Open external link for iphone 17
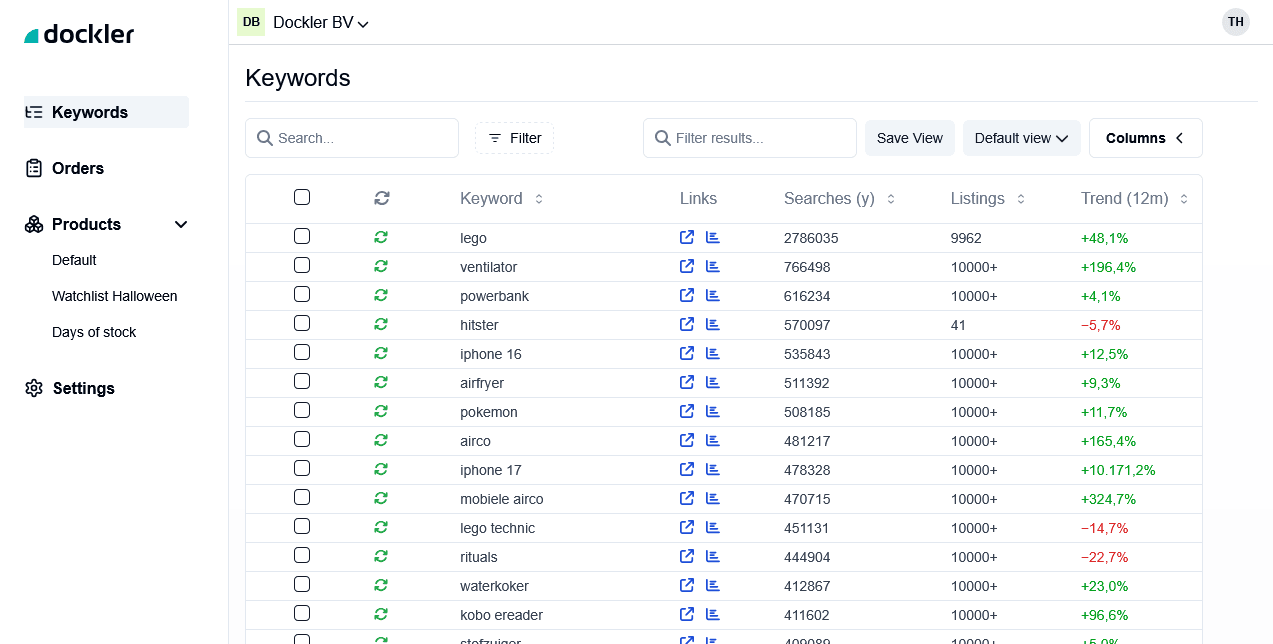The height and width of the screenshot is (644, 1273). pos(687,470)
